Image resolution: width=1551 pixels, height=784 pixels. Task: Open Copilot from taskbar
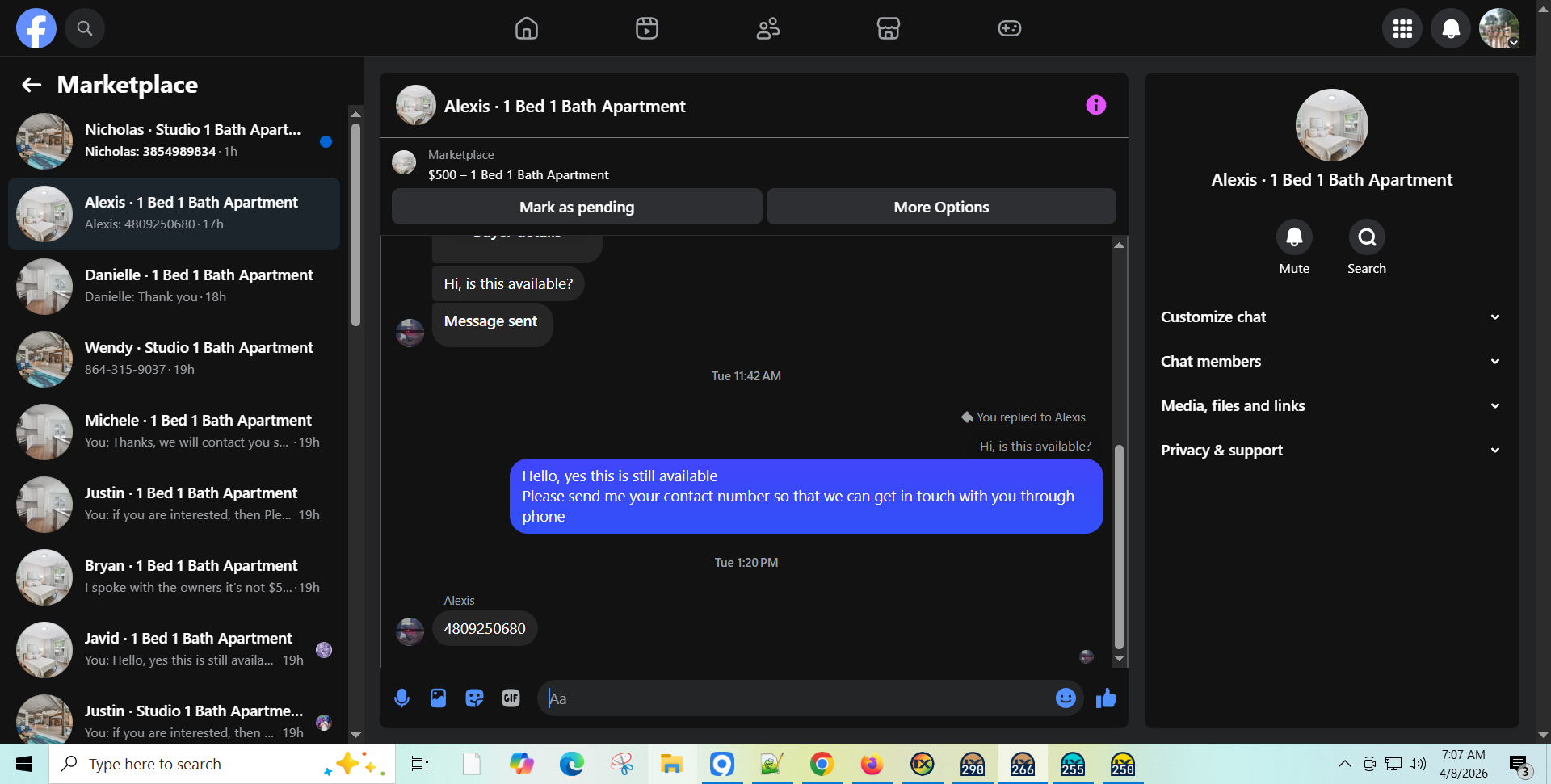521,764
